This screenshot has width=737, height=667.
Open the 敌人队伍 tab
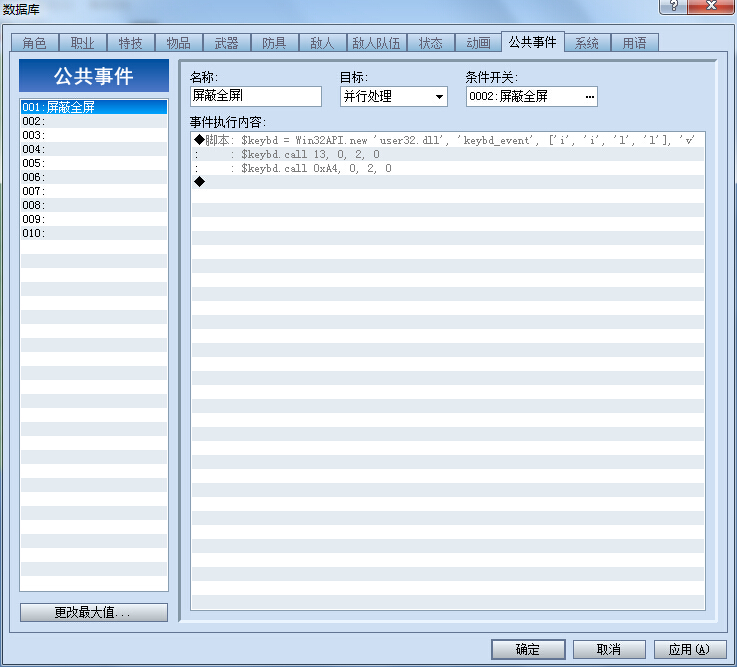coord(376,43)
